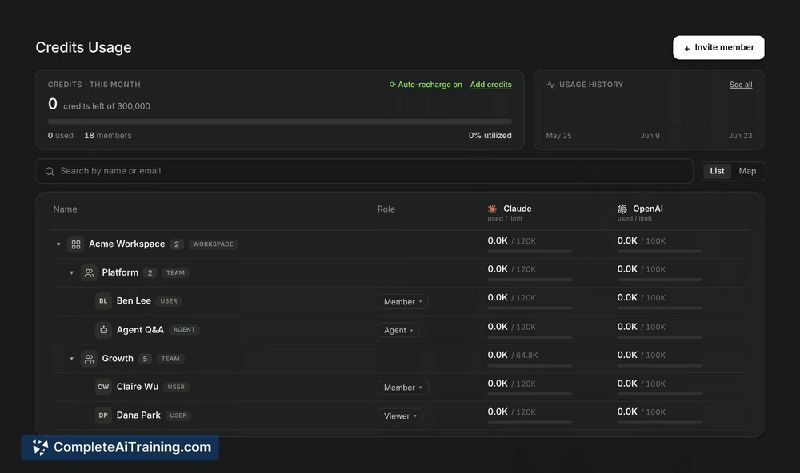Image resolution: width=800 pixels, height=473 pixels.
Task: Click Acme Workspace Claude usage bar
Action: click(530, 251)
